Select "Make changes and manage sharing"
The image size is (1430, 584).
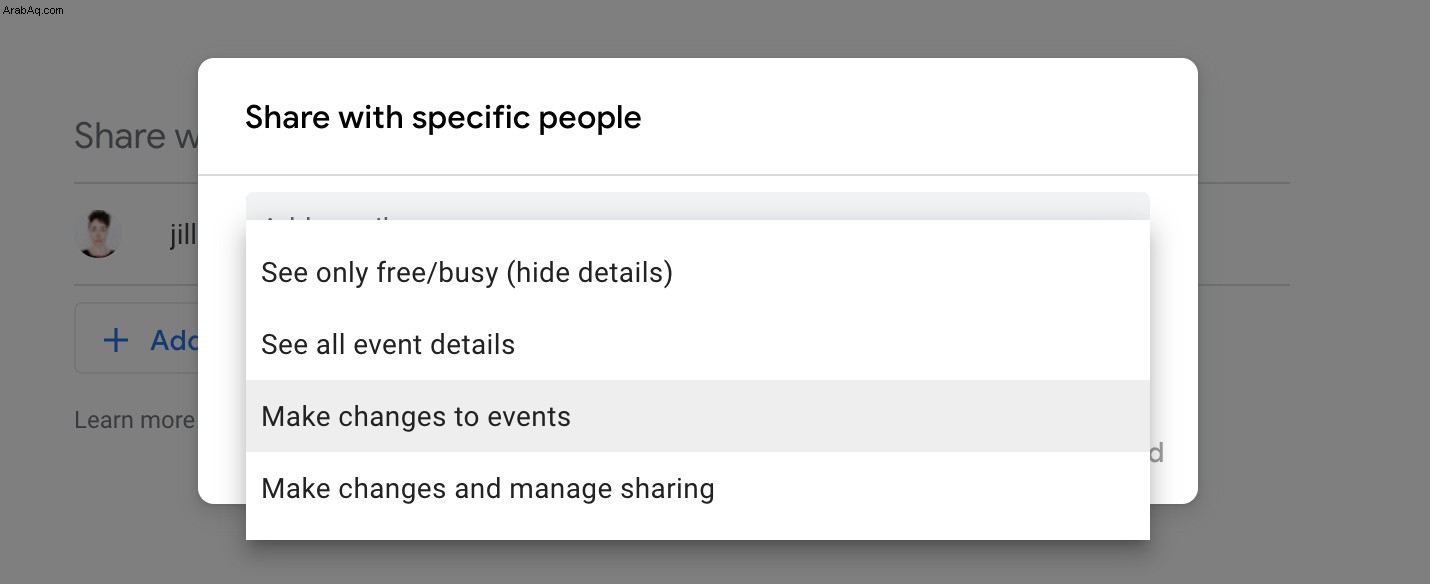697,488
